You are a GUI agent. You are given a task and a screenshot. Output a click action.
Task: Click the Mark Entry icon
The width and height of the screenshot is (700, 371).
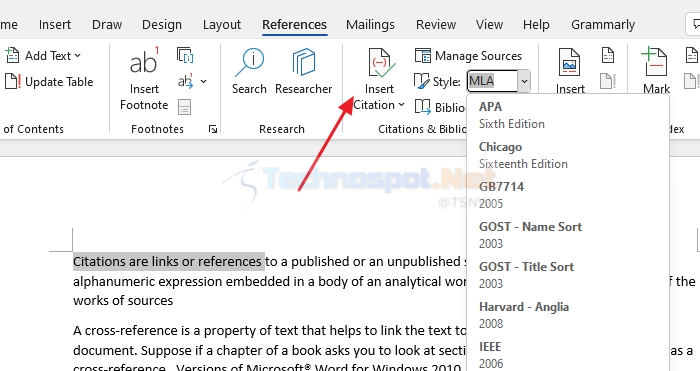click(655, 62)
